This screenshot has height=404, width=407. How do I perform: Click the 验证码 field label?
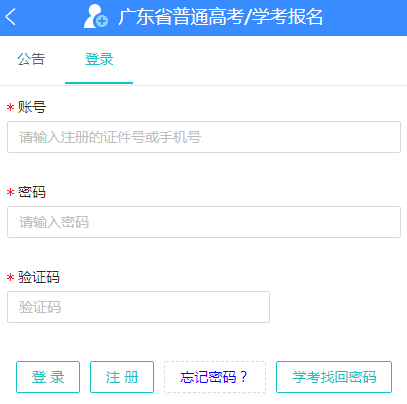click(x=39, y=277)
